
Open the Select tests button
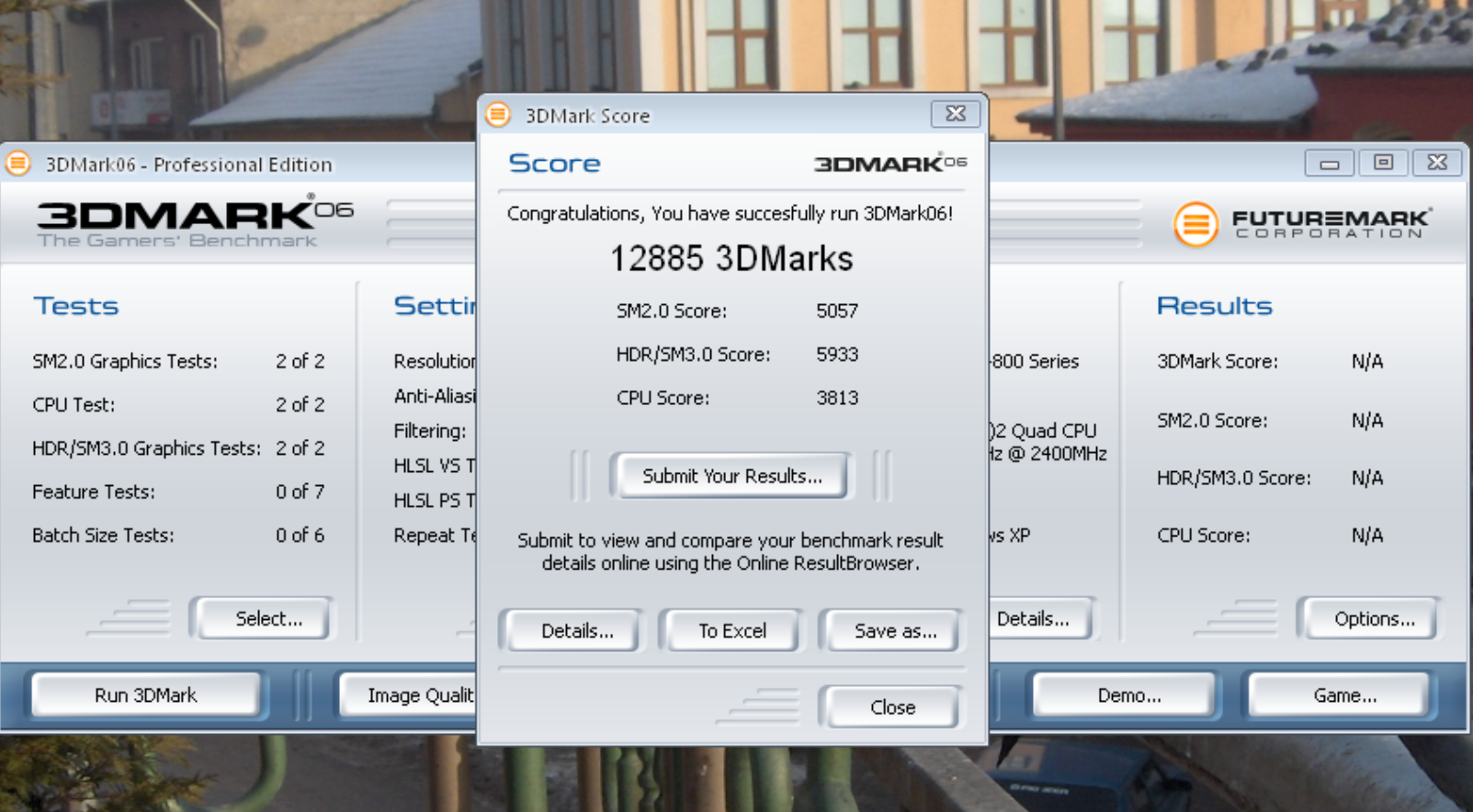(267, 618)
